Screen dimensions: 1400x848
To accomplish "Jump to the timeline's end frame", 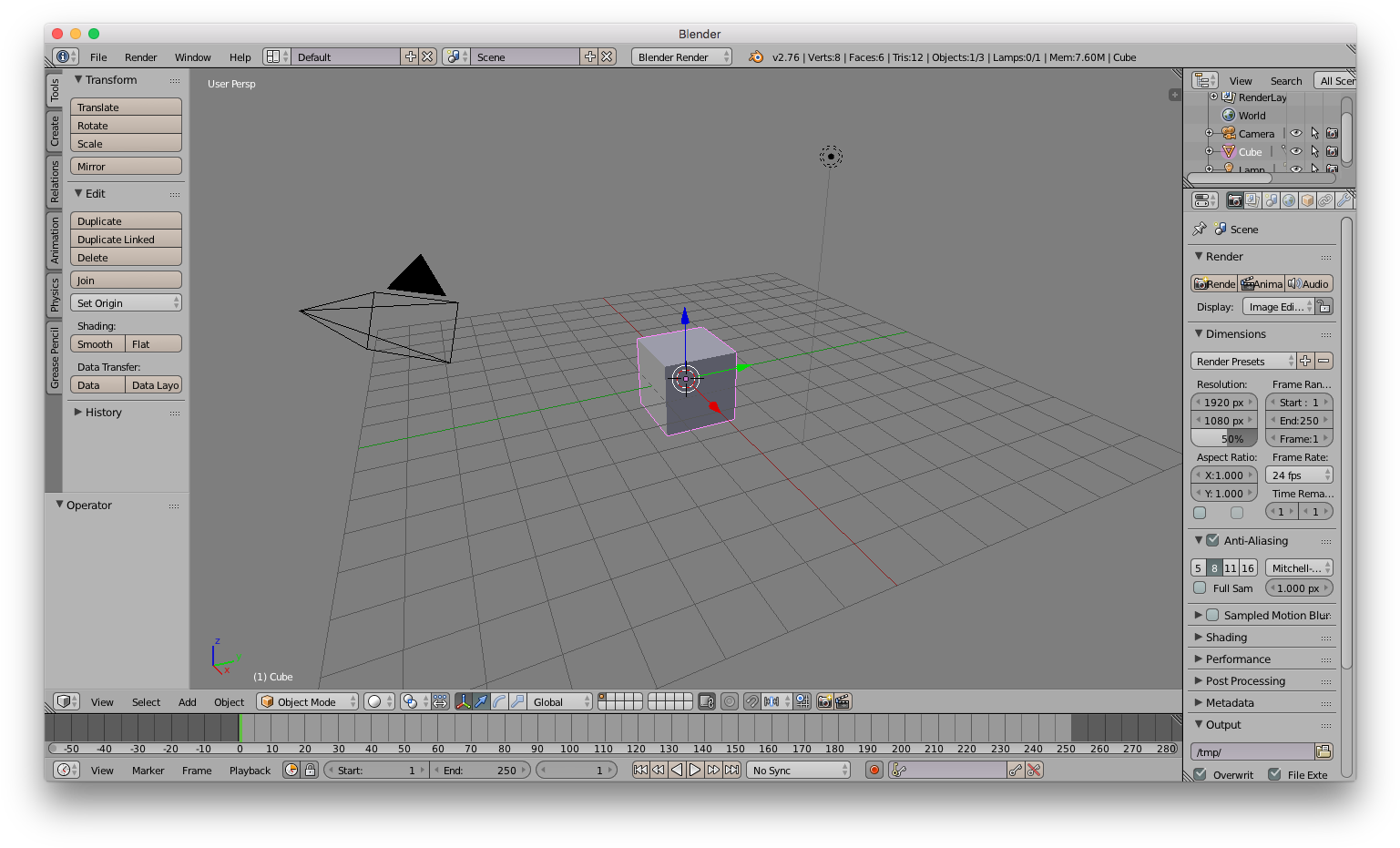I will pos(731,771).
